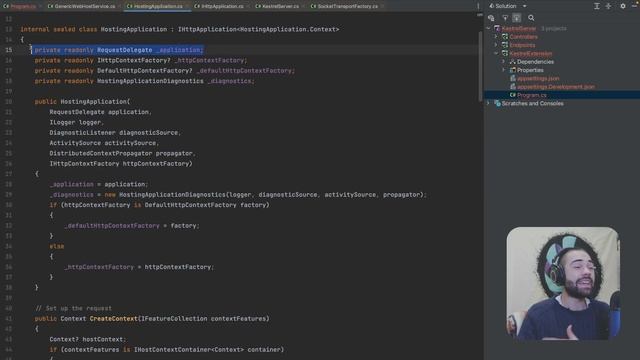This screenshot has width=640, height=360.
Task: Click the IFeatureCollection parameter type
Action: (174, 319)
